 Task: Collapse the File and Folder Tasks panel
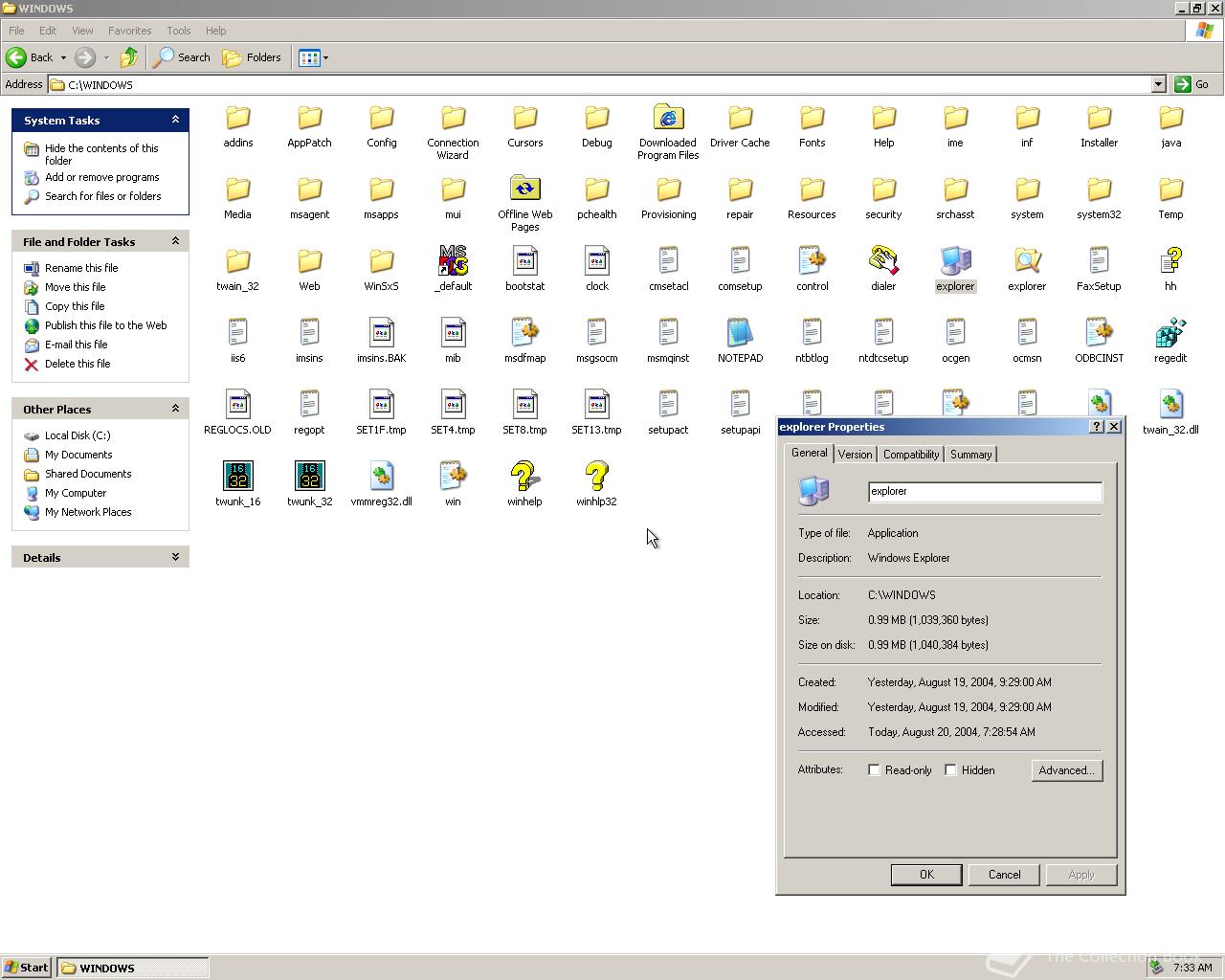coord(175,241)
